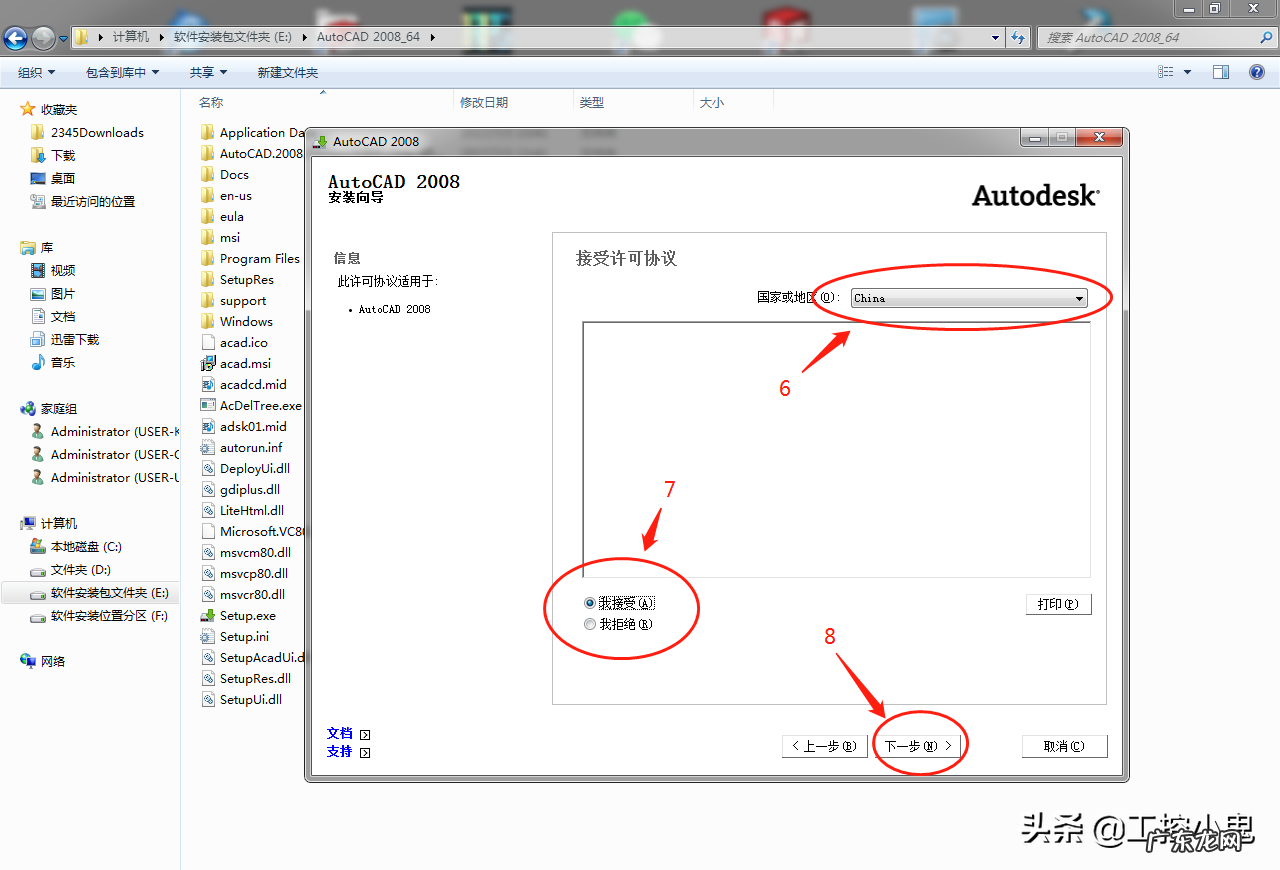The width and height of the screenshot is (1280, 870).
Task: Open the 文档 link in installer
Action: pos(340,733)
